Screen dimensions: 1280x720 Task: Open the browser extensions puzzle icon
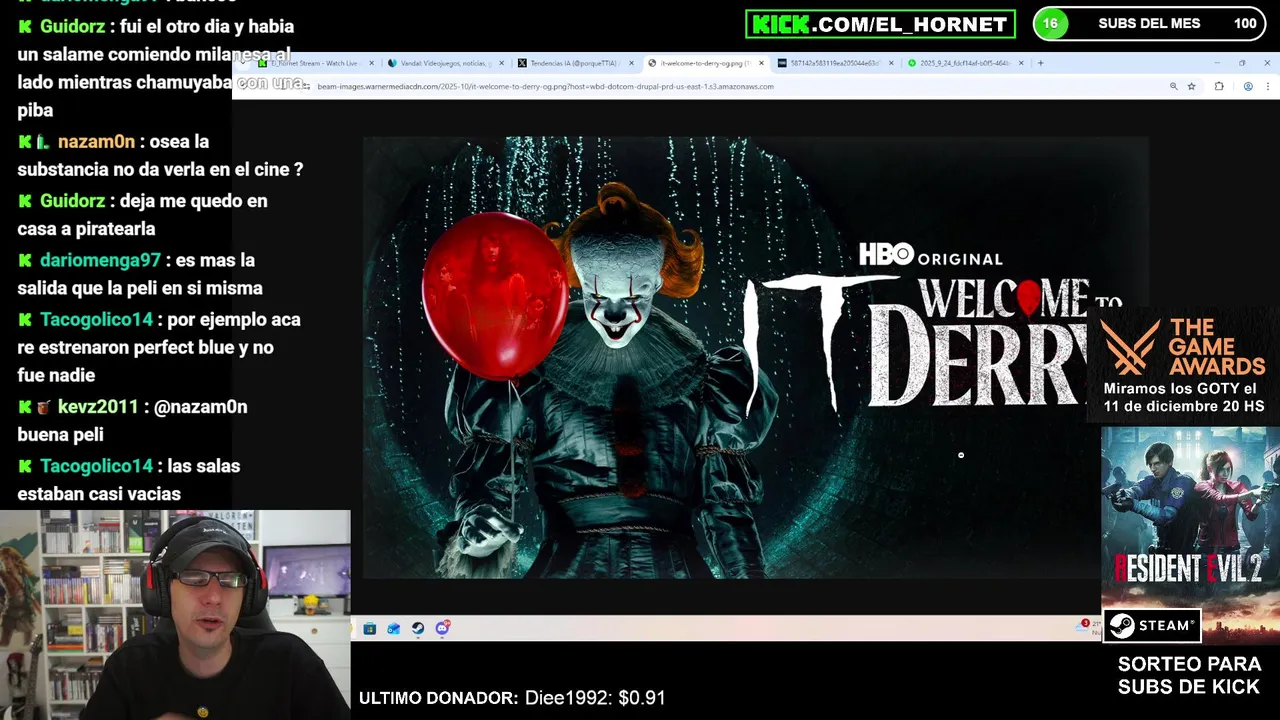pyautogui.click(x=1218, y=86)
